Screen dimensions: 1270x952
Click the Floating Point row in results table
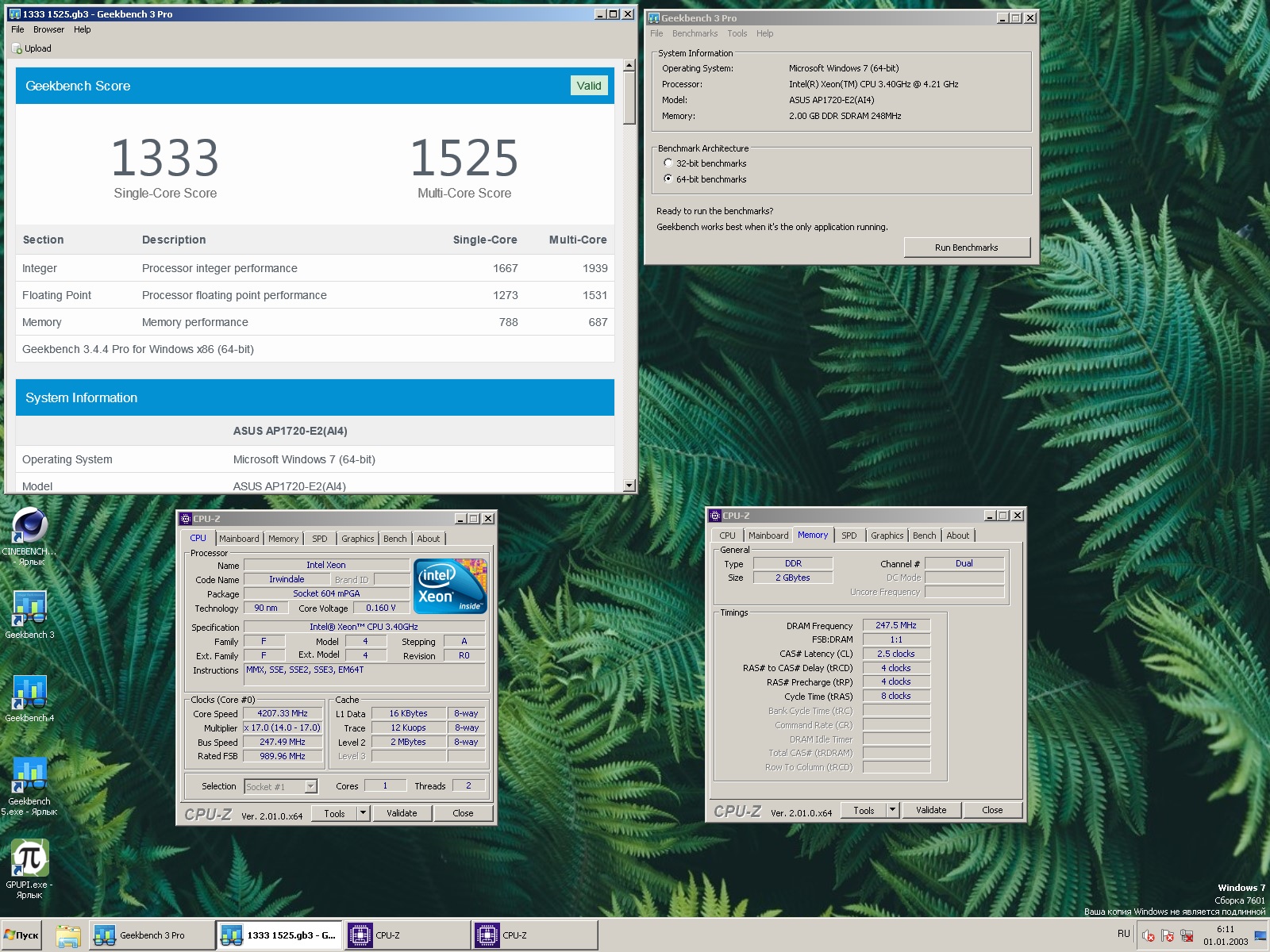pyautogui.click(x=315, y=295)
